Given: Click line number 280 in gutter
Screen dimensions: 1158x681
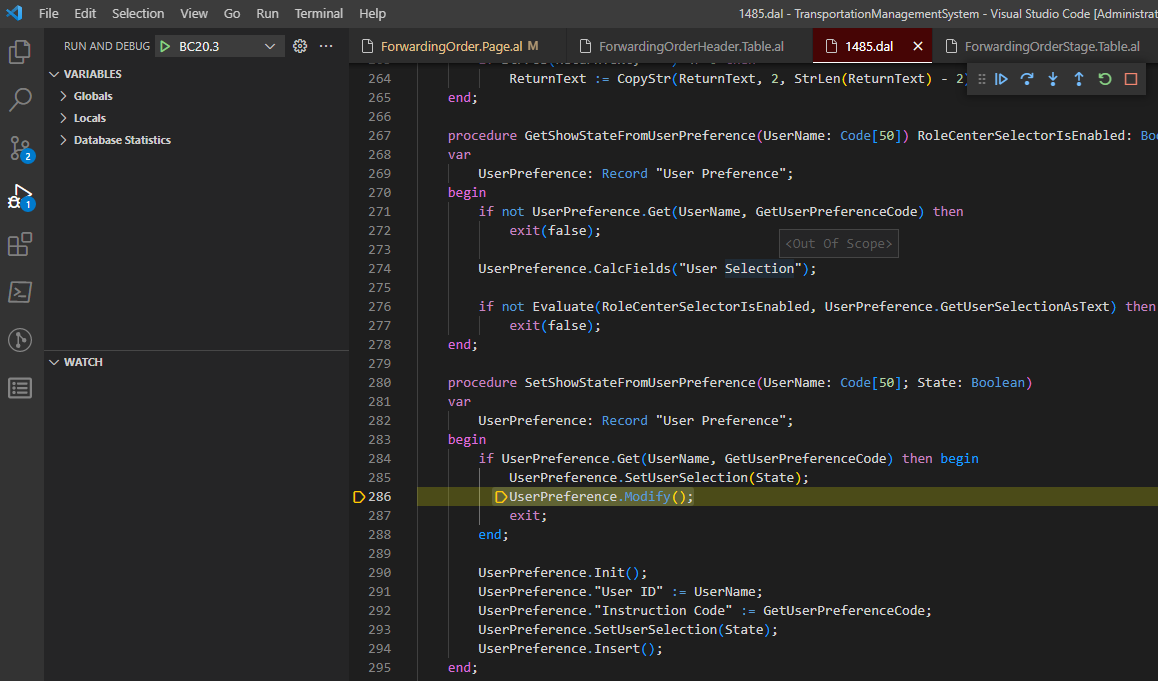Looking at the screenshot, I should coord(380,383).
